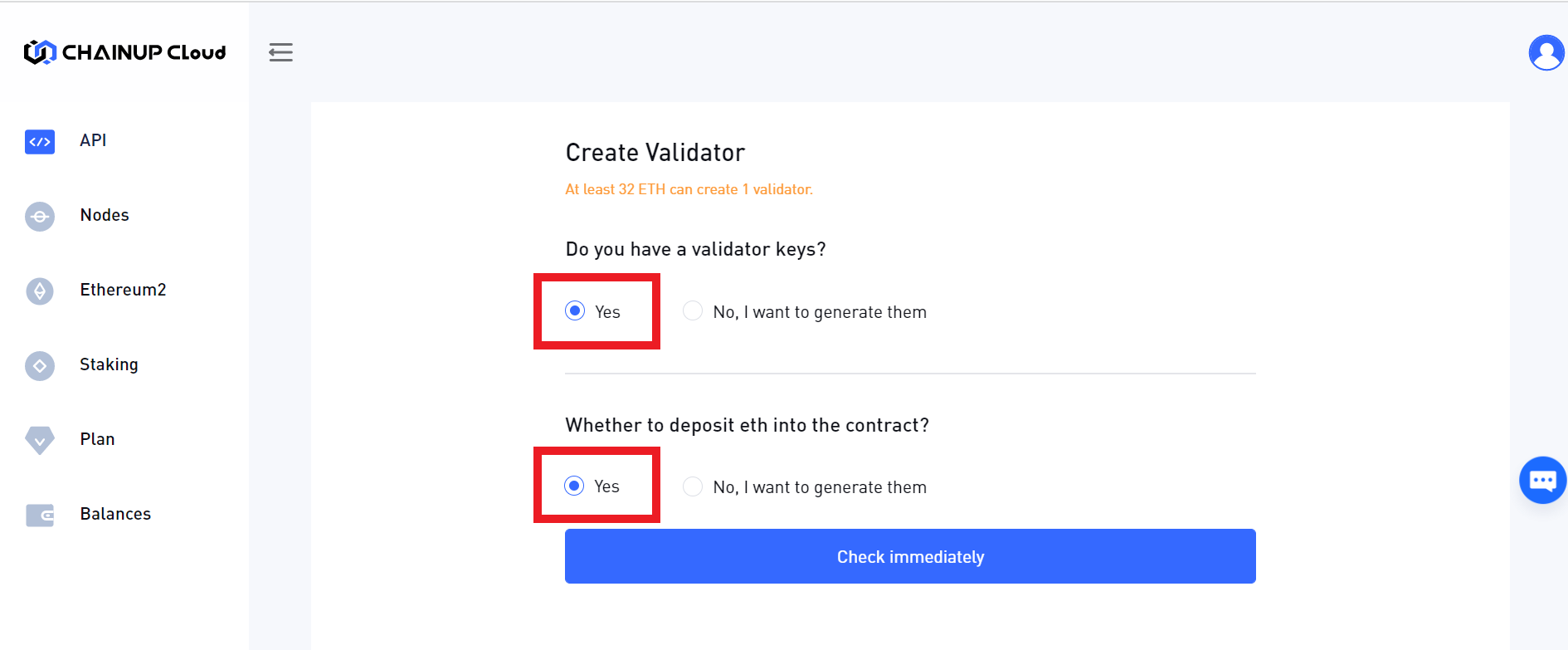The width and height of the screenshot is (1568, 650).
Task: Click the ChainUp Cloud logo
Action: [x=124, y=52]
